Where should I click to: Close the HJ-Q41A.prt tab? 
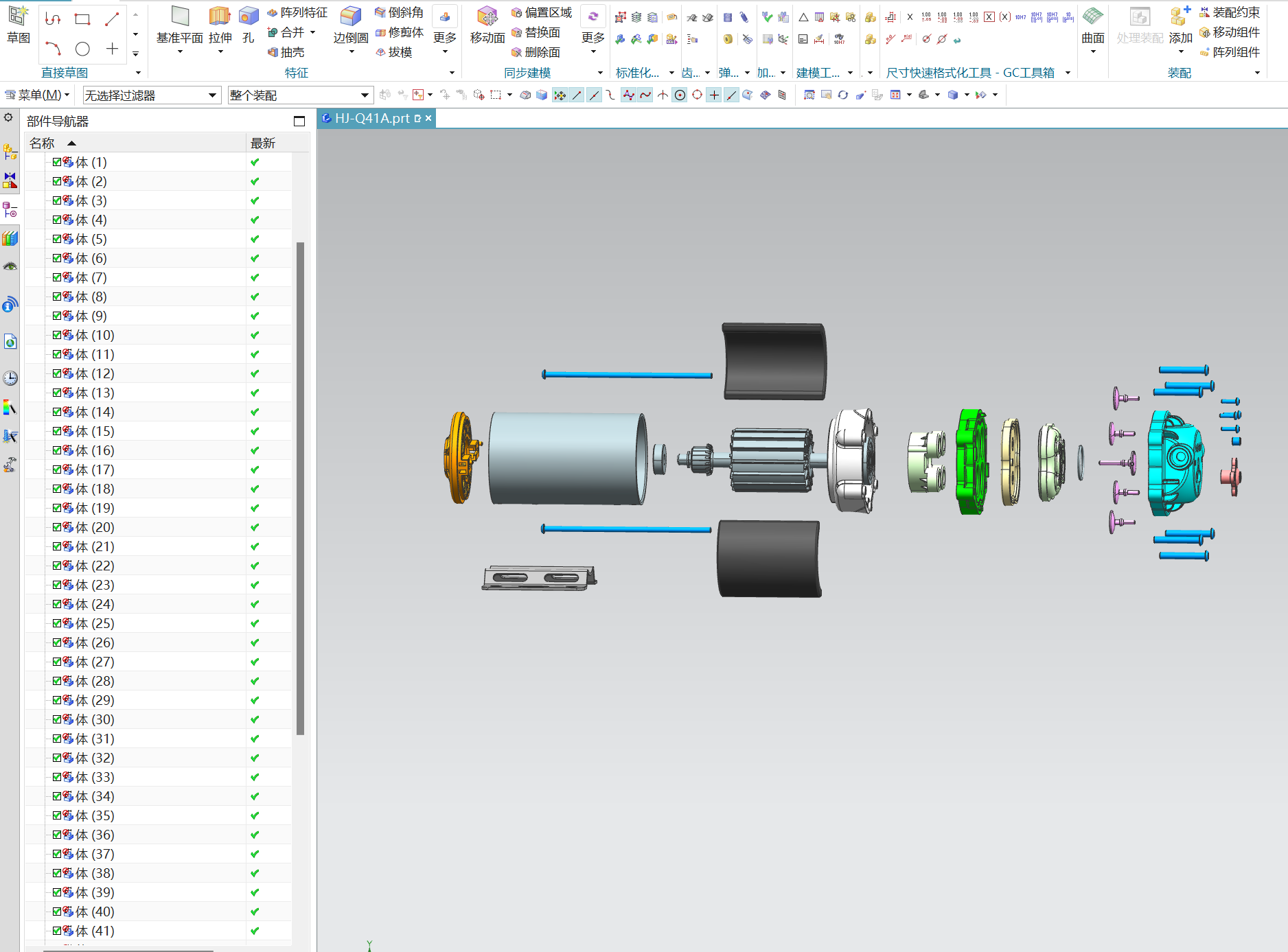pyautogui.click(x=428, y=118)
